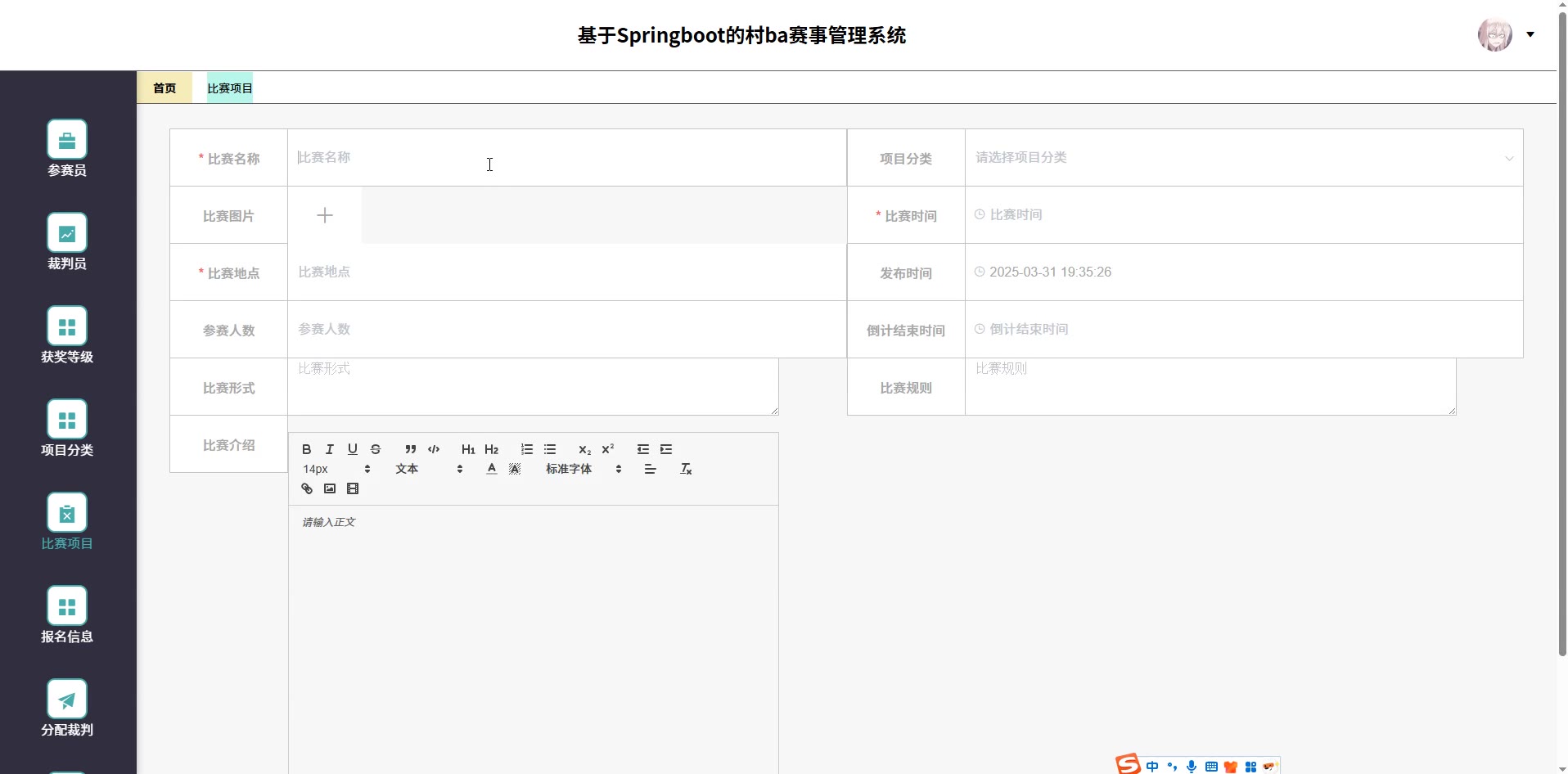
Task: Toggle bold formatting in the editor
Action: click(307, 449)
